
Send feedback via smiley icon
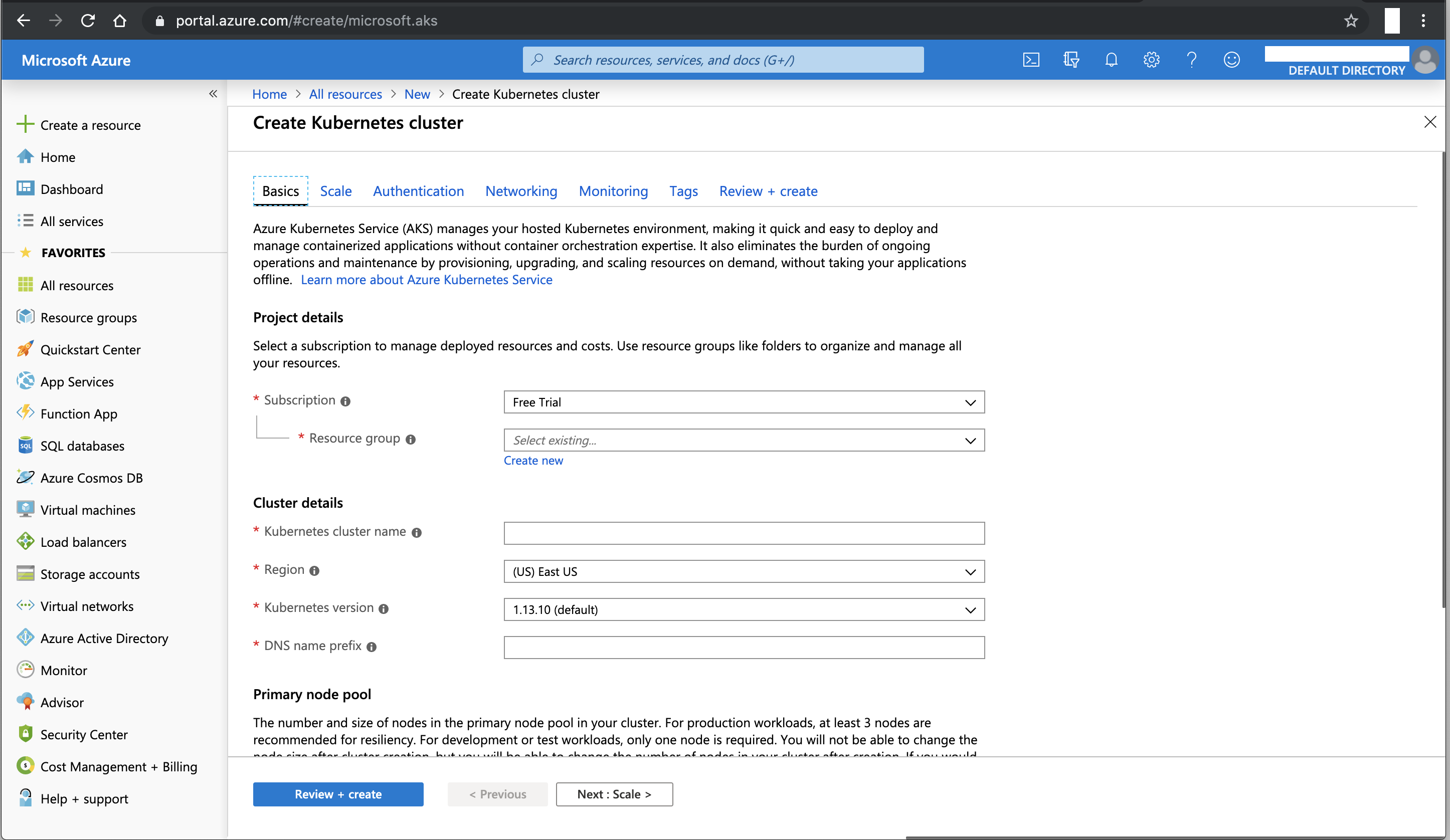(x=1231, y=59)
